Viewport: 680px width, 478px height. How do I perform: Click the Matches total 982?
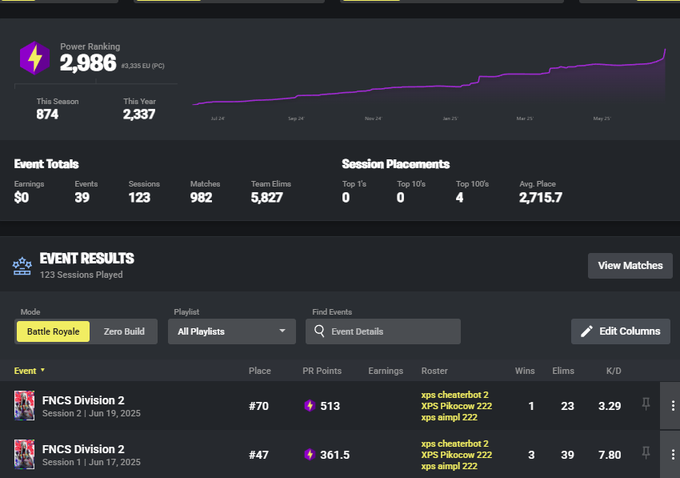pyautogui.click(x=201, y=197)
